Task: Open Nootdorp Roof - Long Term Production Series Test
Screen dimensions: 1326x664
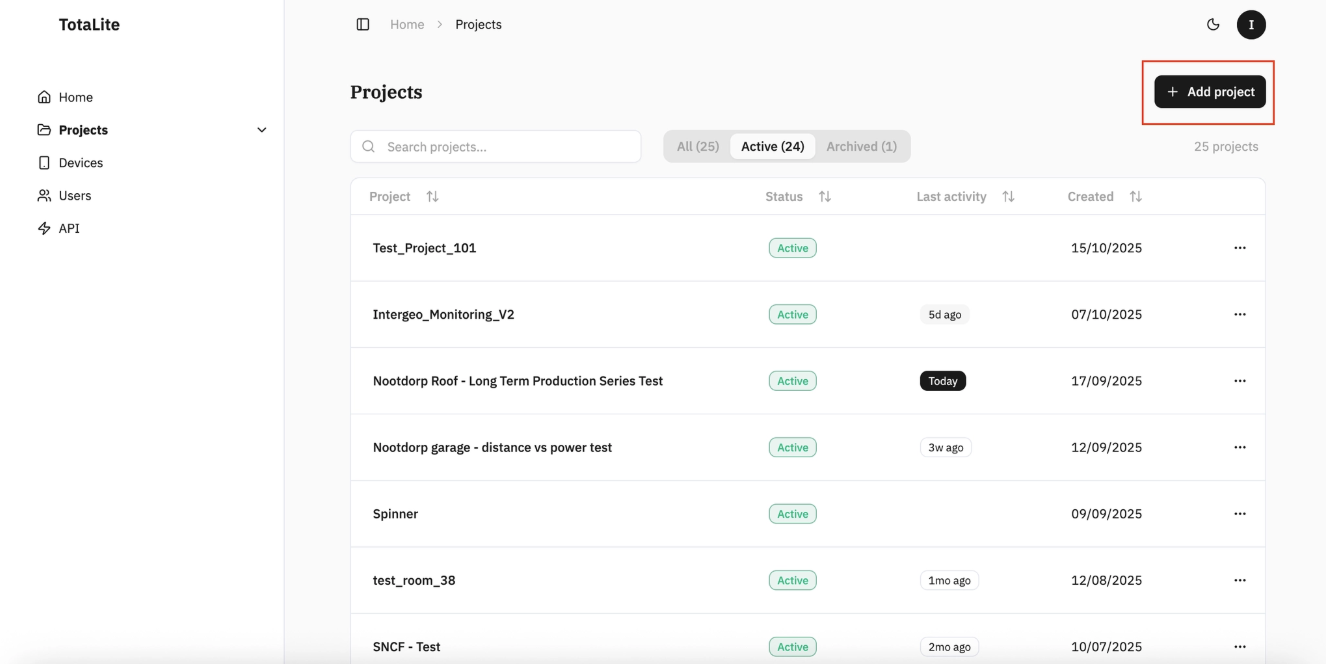Action: (x=518, y=381)
